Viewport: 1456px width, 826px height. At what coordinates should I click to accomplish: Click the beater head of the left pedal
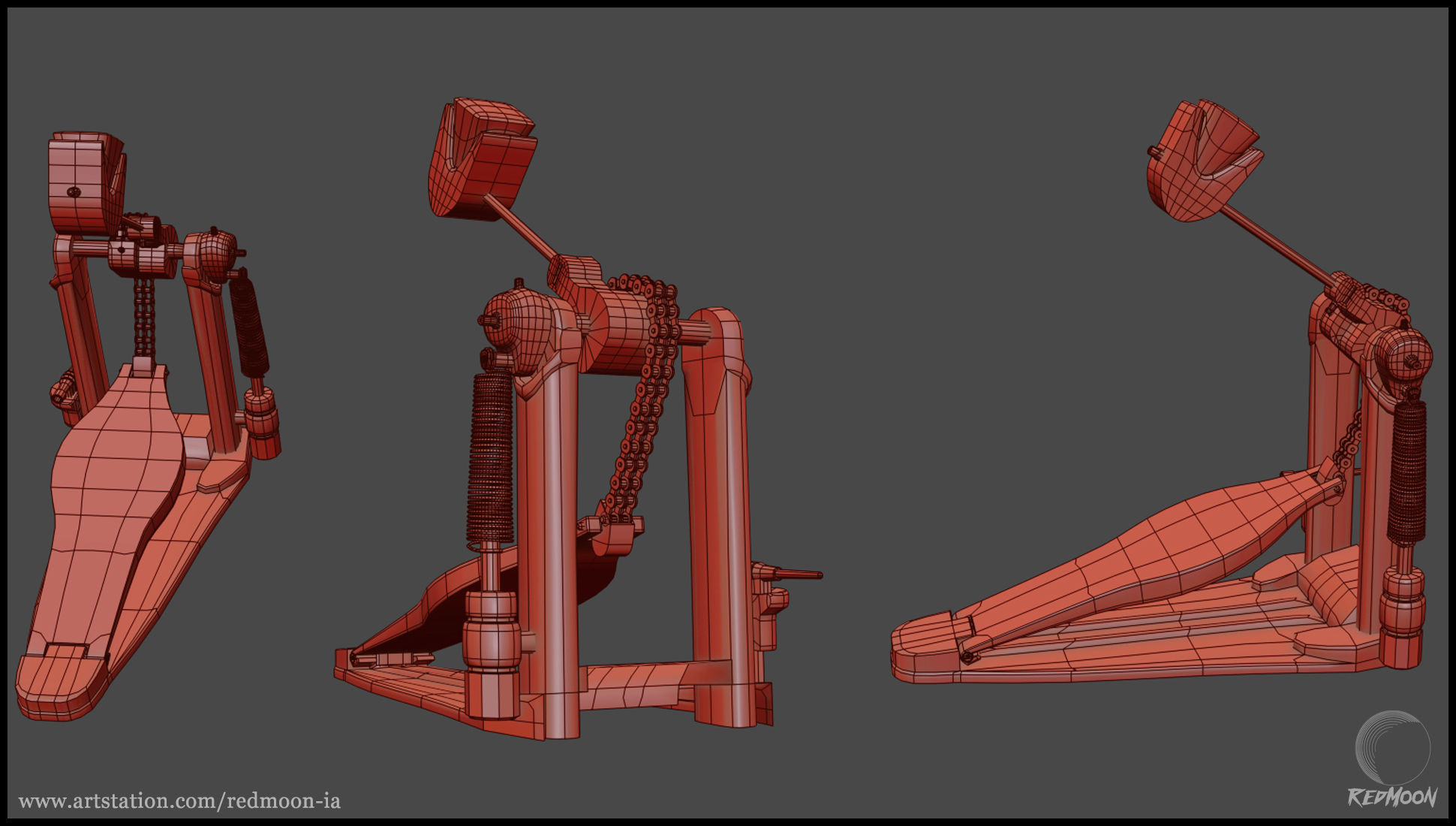click(x=83, y=182)
